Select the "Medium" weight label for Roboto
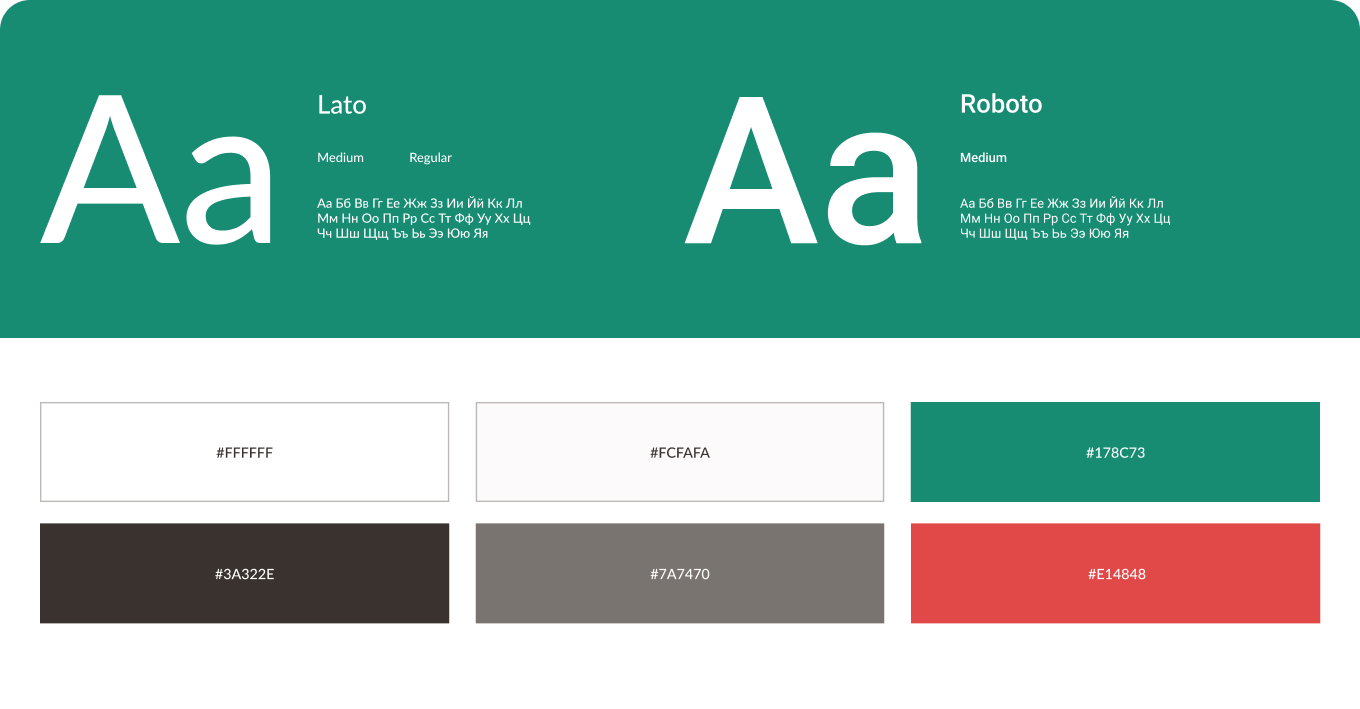The height and width of the screenshot is (709, 1360). (983, 158)
